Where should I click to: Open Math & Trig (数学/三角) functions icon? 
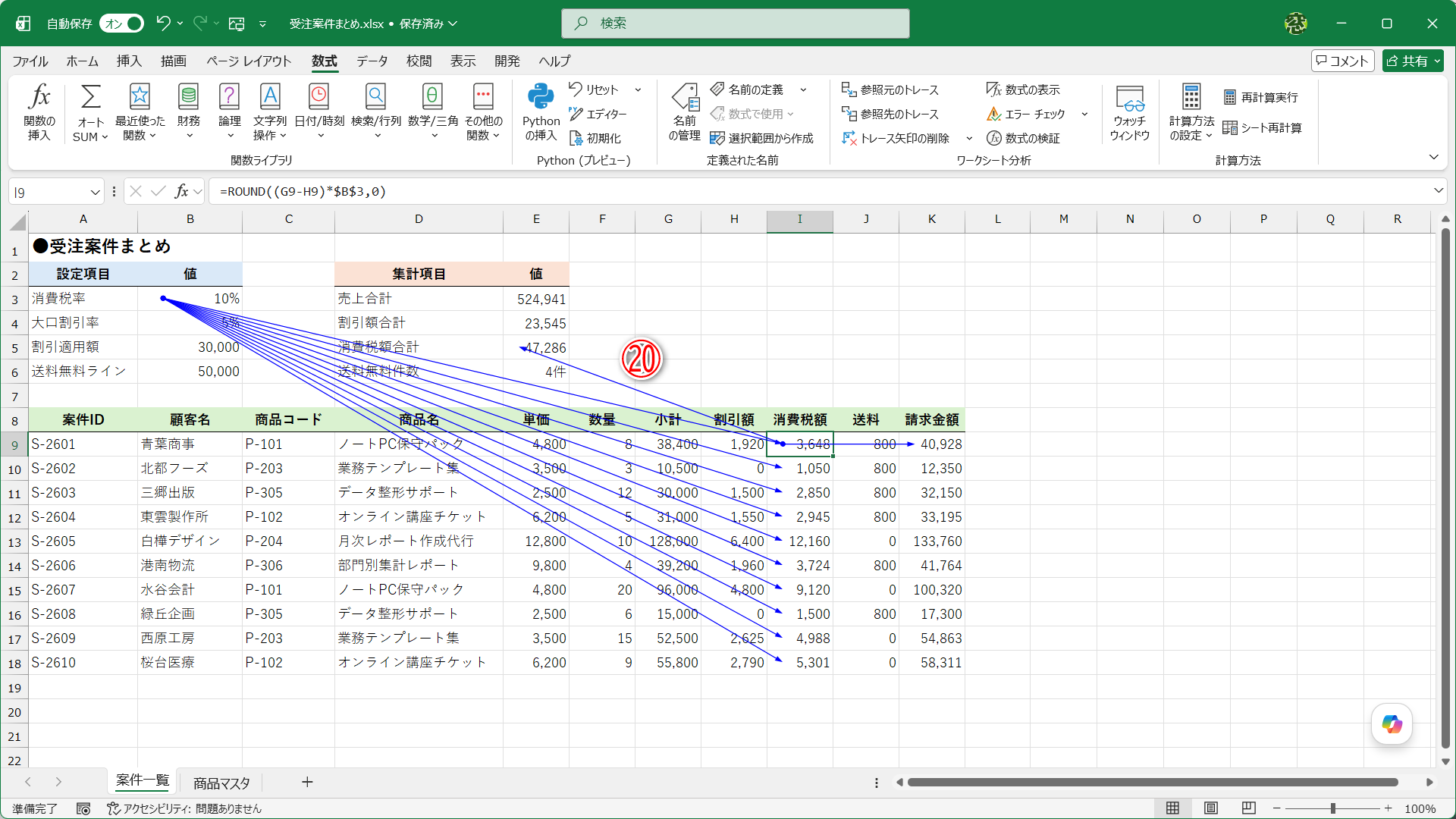tap(432, 96)
